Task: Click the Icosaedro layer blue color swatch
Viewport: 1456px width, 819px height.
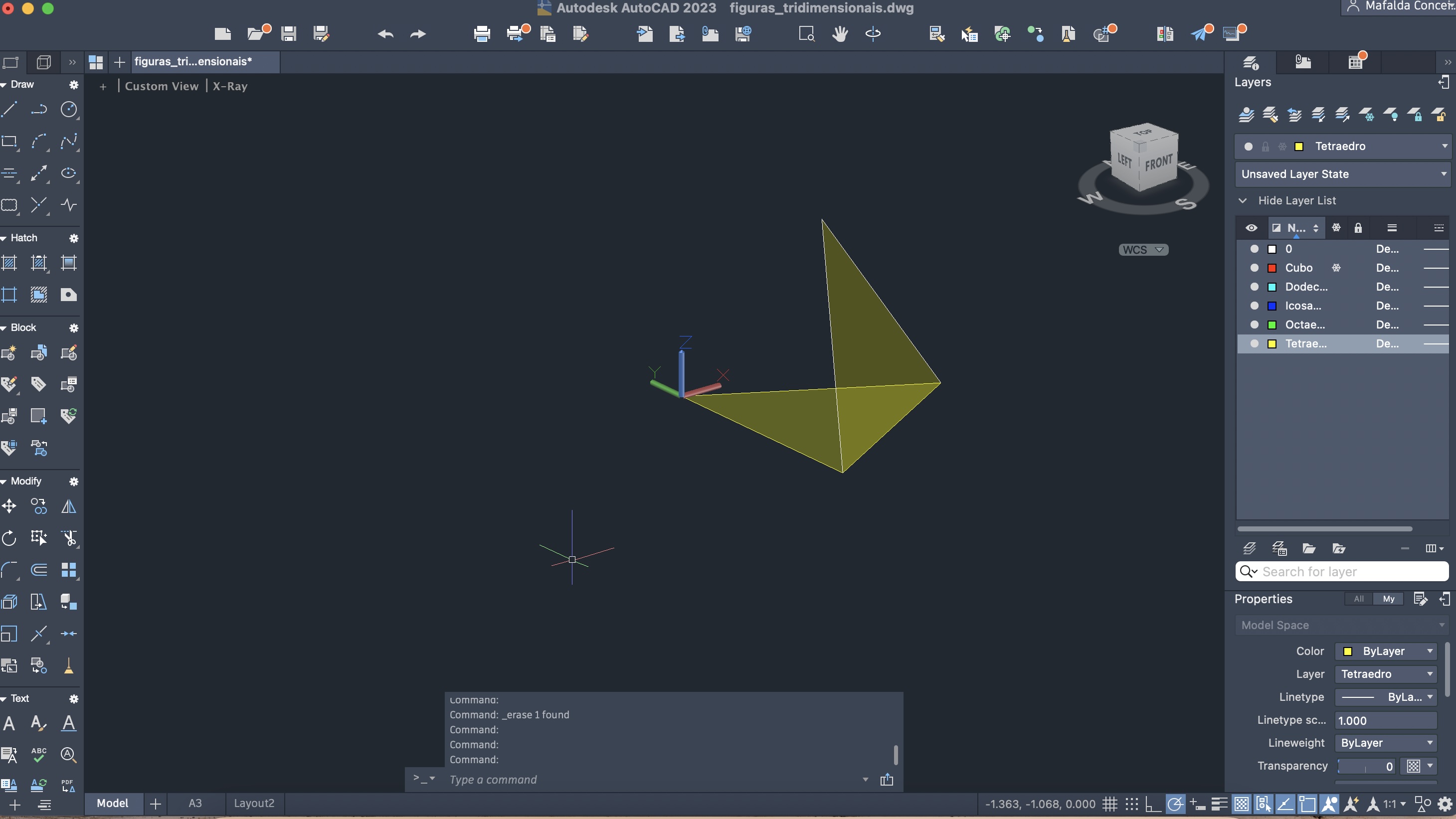Action: pyautogui.click(x=1273, y=306)
